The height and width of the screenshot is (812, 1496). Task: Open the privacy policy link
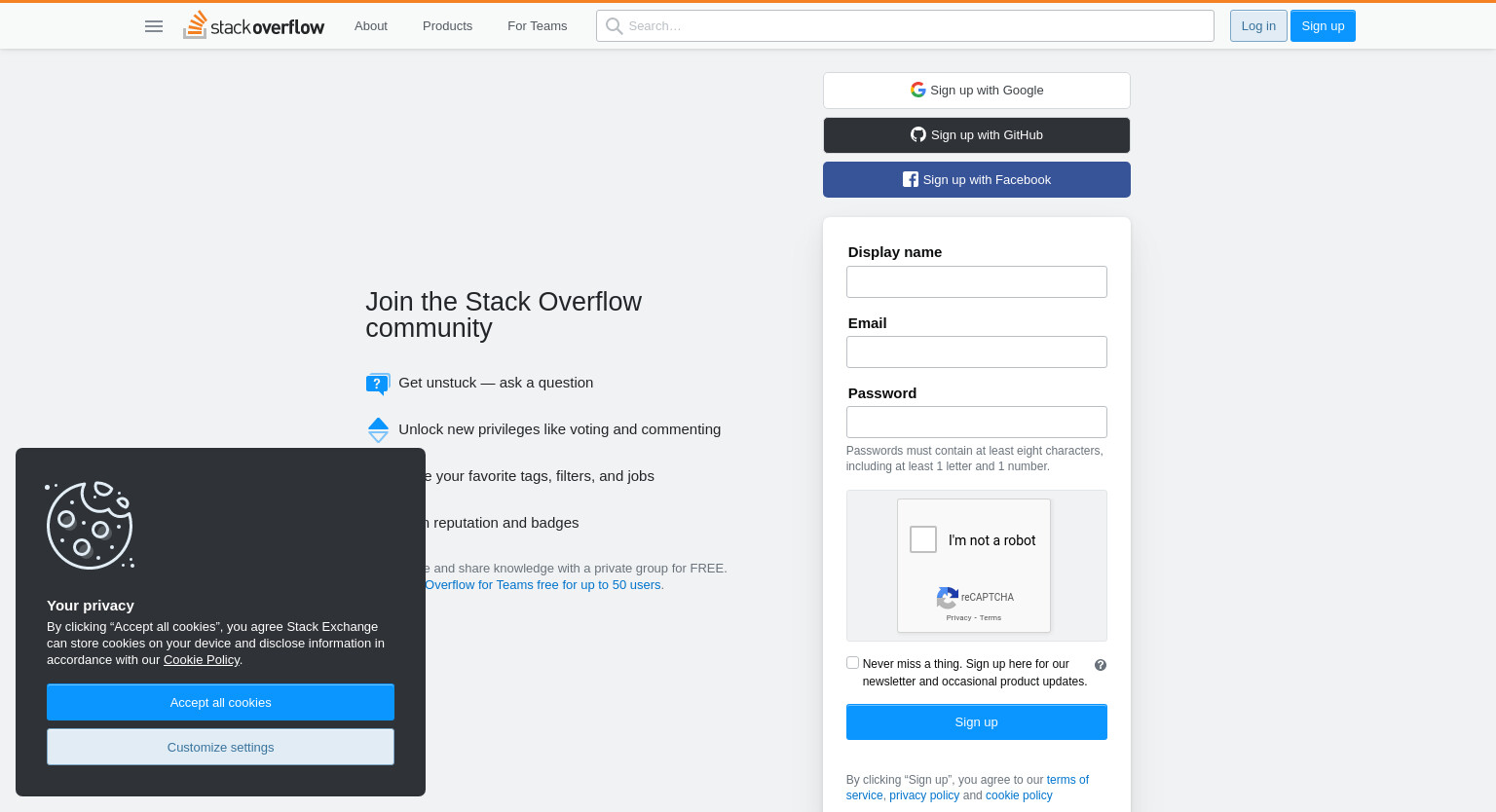coord(924,795)
